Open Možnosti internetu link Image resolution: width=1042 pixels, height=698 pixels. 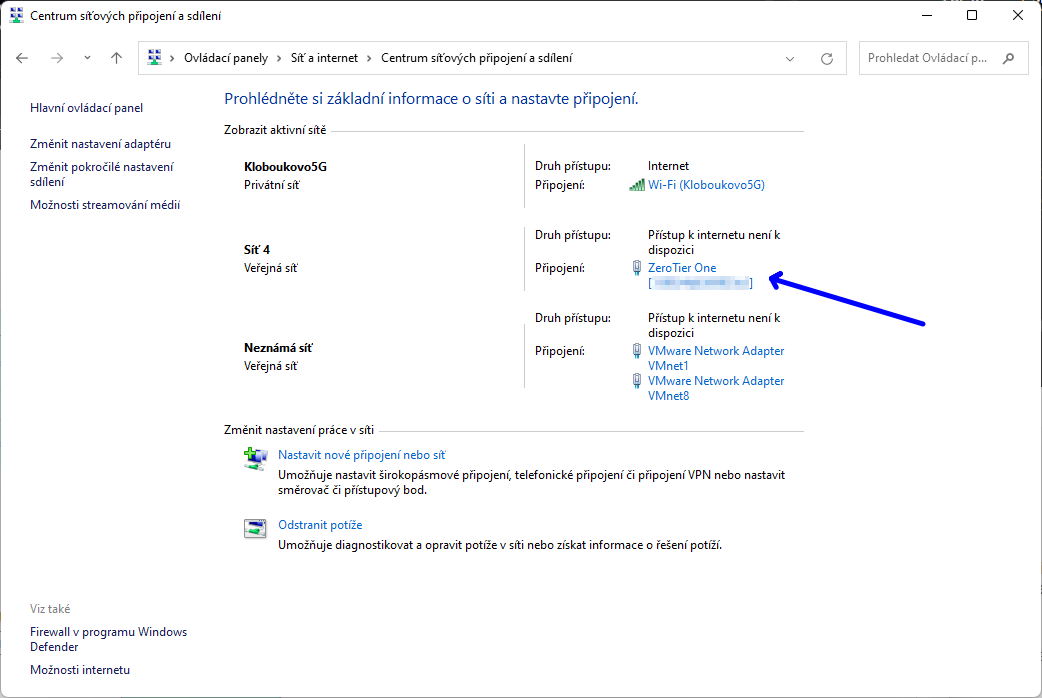(80, 669)
